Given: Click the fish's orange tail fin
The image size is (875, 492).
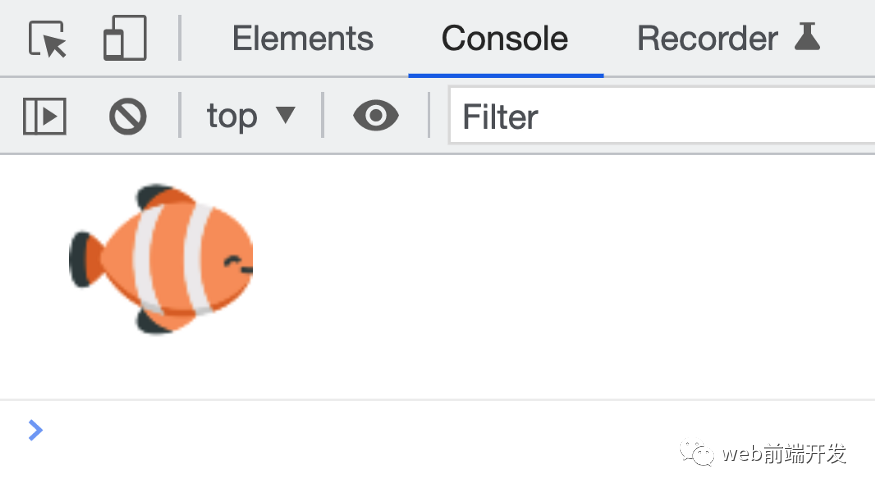Looking at the screenshot, I should 88,259.
